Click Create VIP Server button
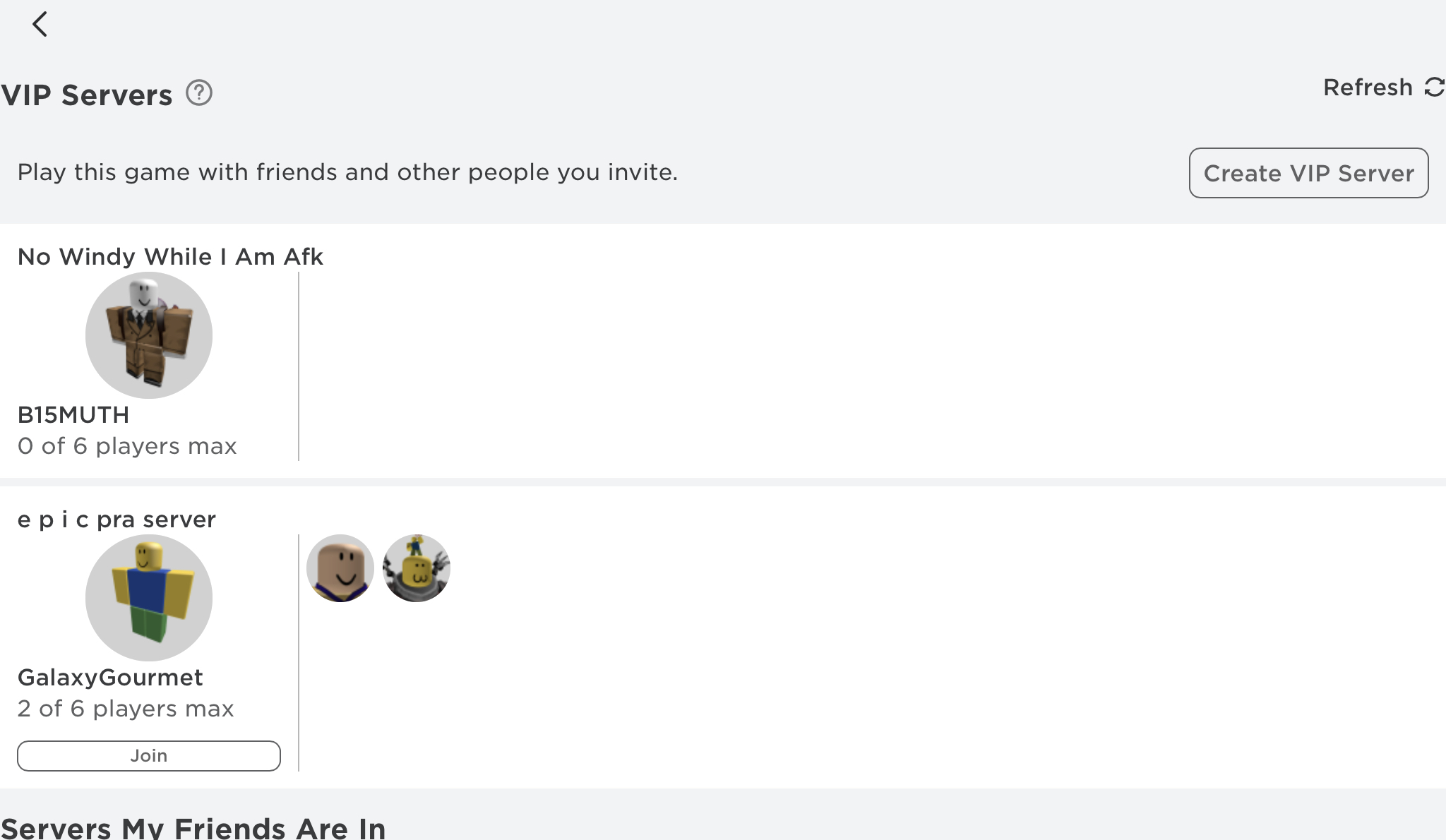 click(1308, 172)
